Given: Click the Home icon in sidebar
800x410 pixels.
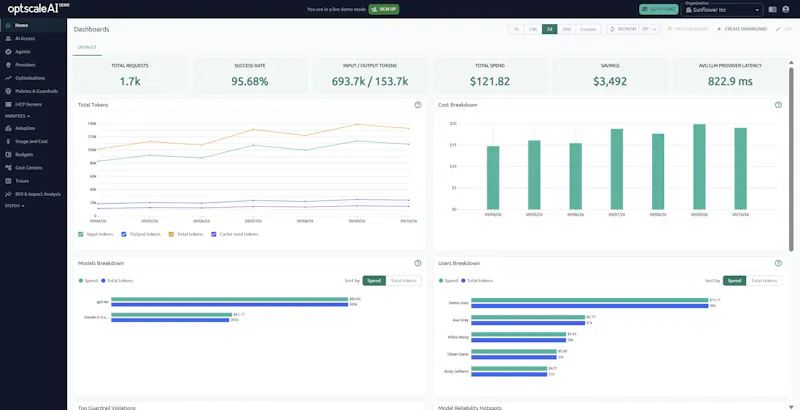Looking at the screenshot, I should pyautogui.click(x=8, y=25).
